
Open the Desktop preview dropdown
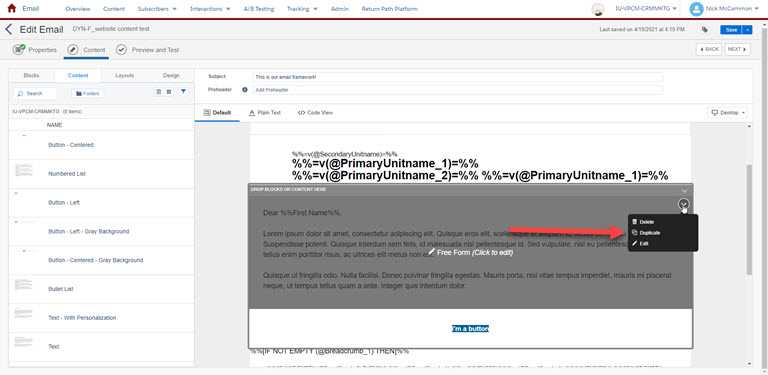tap(728, 113)
